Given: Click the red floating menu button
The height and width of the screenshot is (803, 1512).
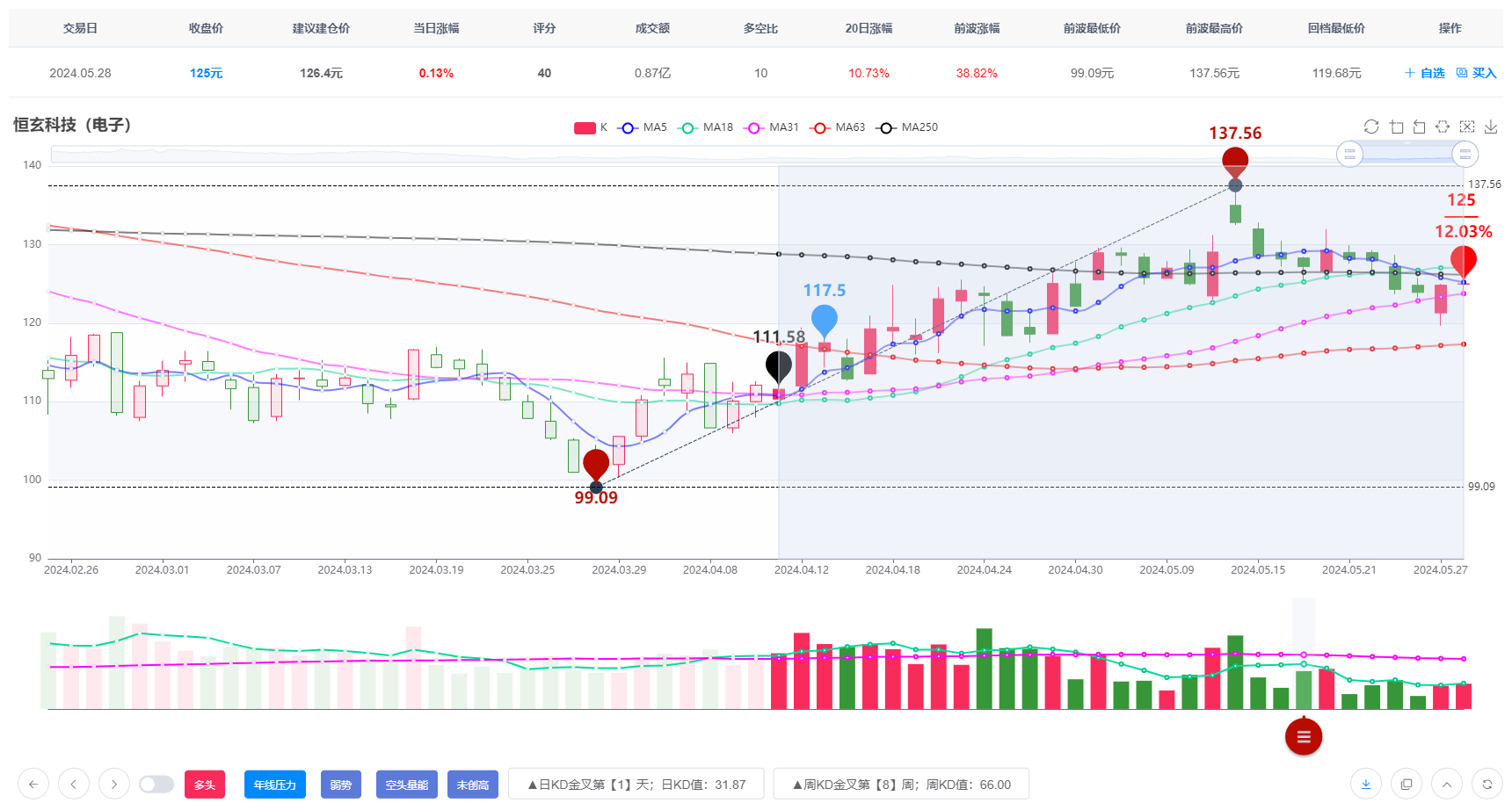Looking at the screenshot, I should pyautogui.click(x=1304, y=736).
